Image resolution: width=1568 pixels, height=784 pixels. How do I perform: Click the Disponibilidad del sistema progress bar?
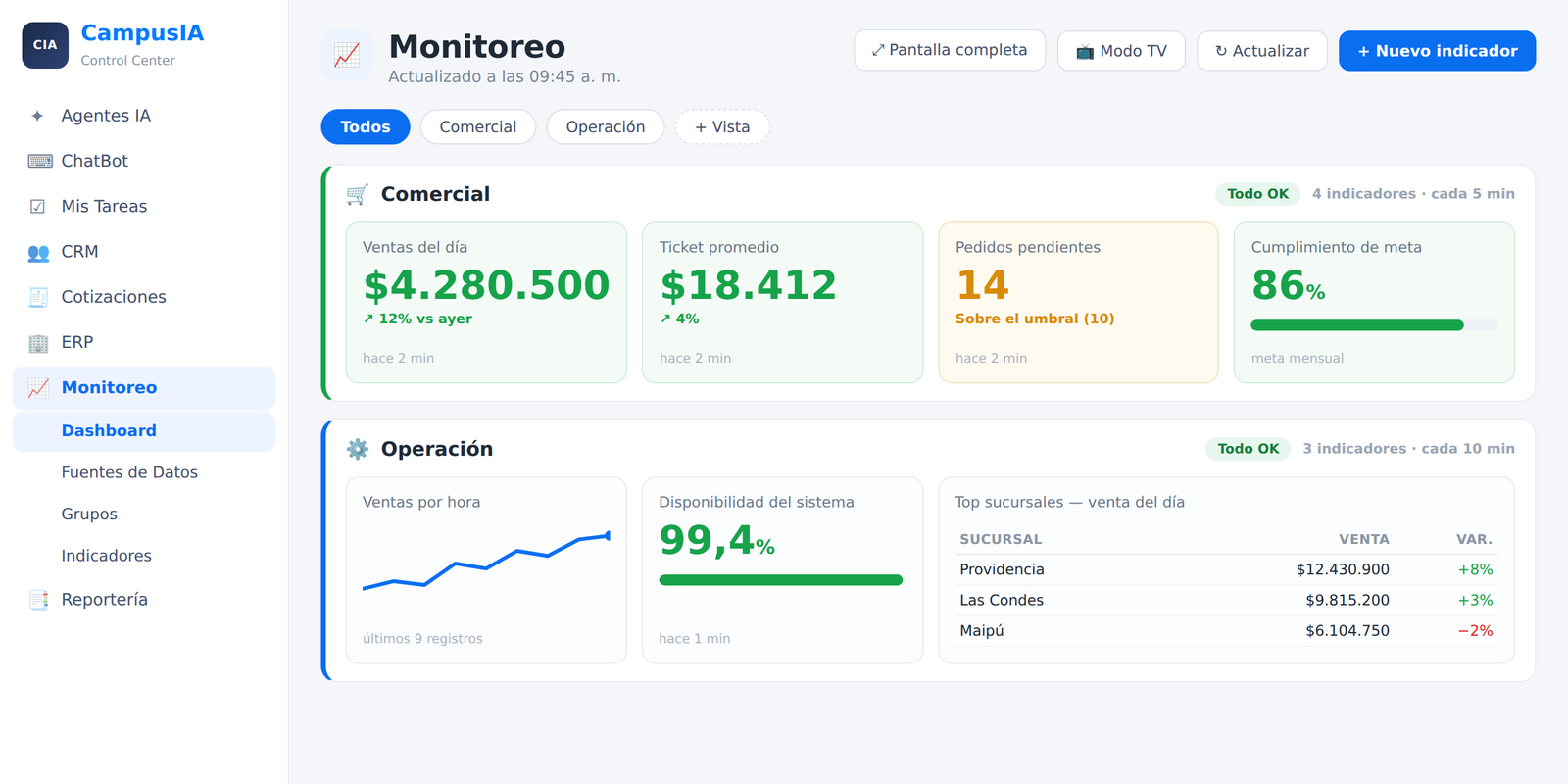781,580
